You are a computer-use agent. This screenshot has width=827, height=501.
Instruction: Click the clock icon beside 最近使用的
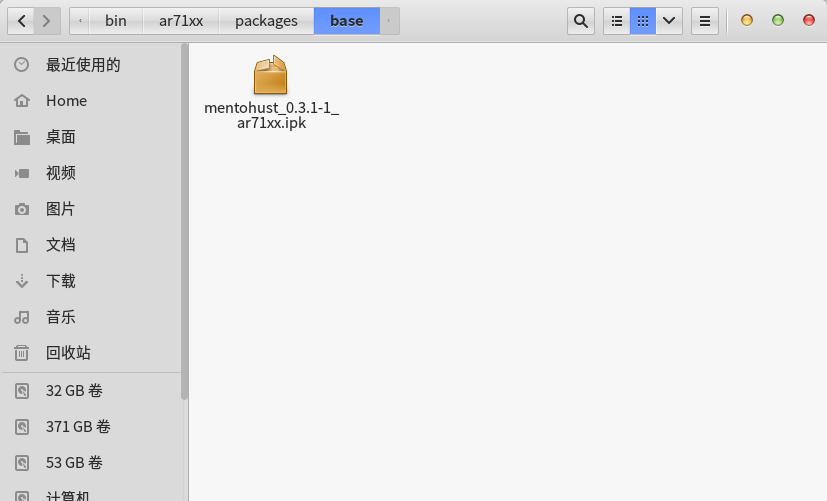(x=22, y=65)
